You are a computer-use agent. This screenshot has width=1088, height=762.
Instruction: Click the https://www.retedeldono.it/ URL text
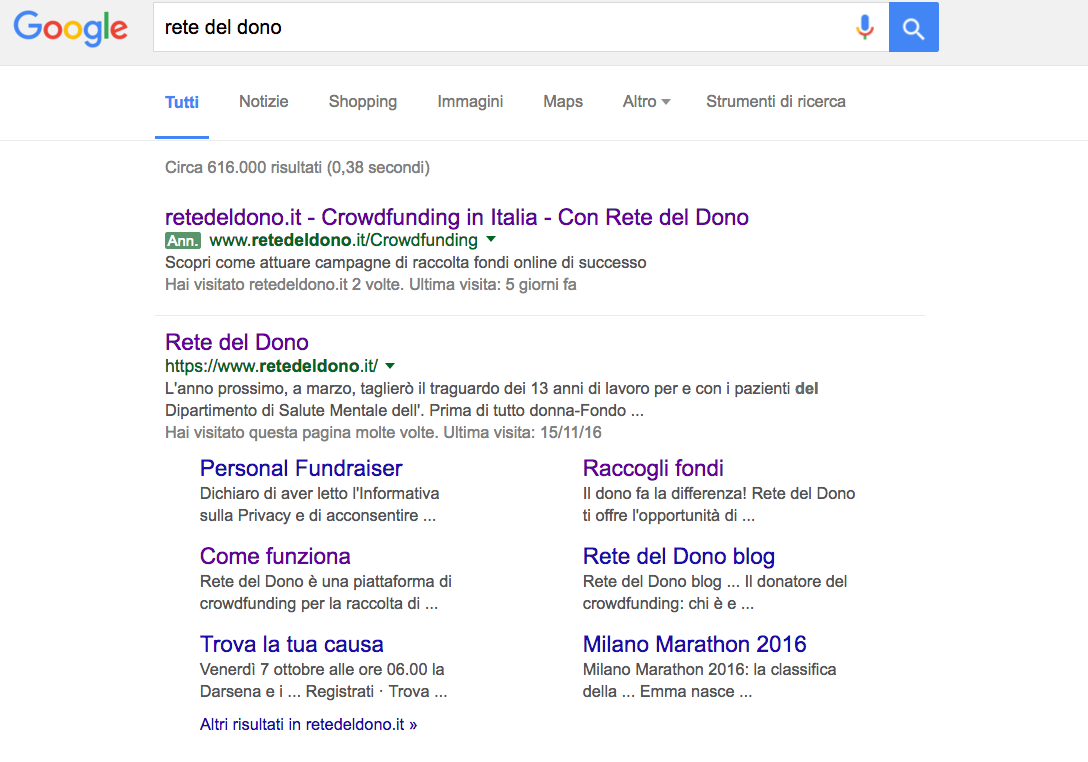click(271, 366)
